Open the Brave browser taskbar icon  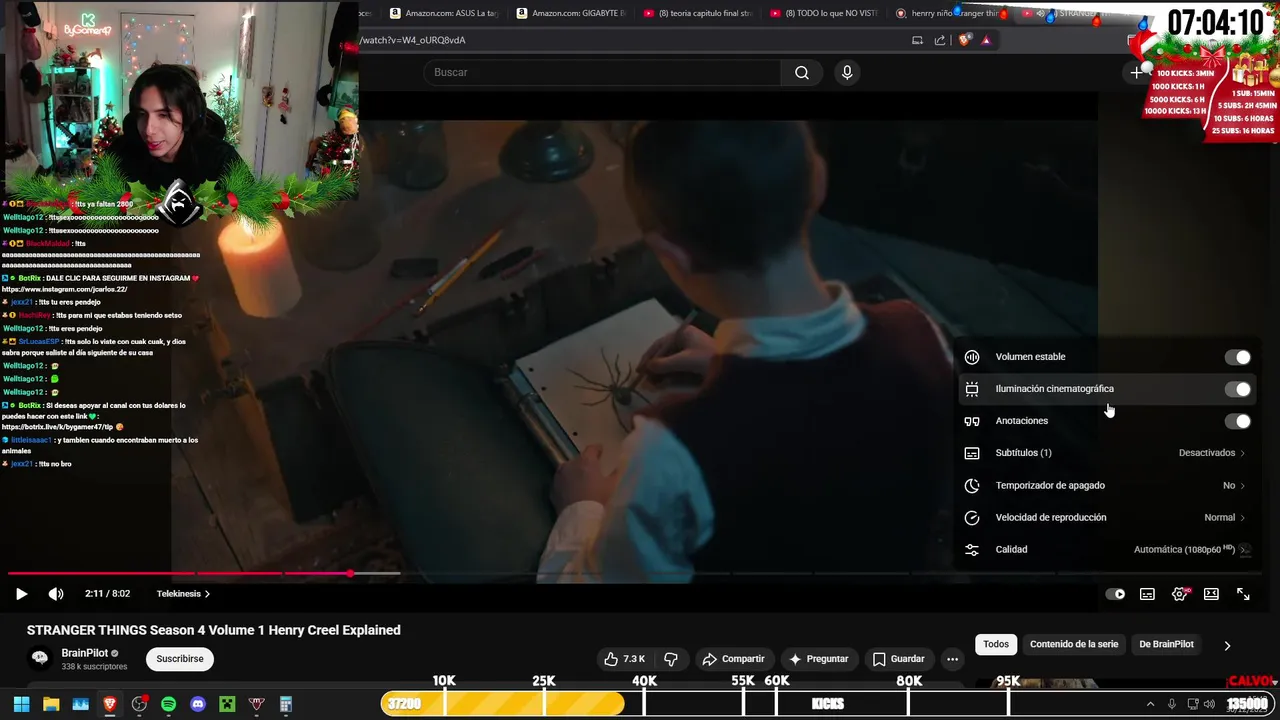tap(110, 704)
